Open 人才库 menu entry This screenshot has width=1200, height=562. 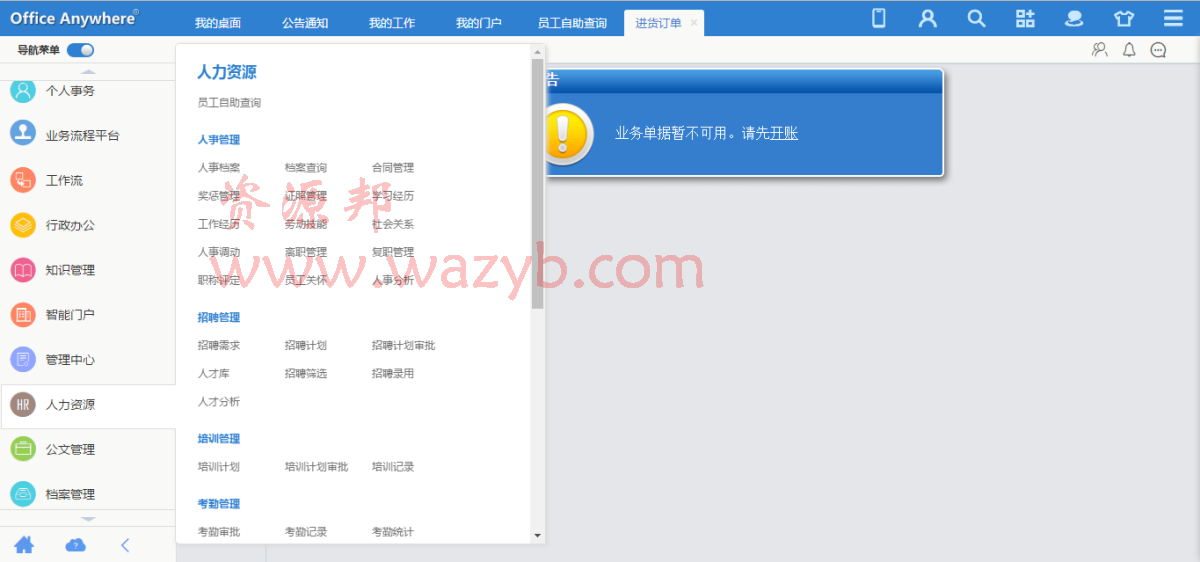coord(213,374)
